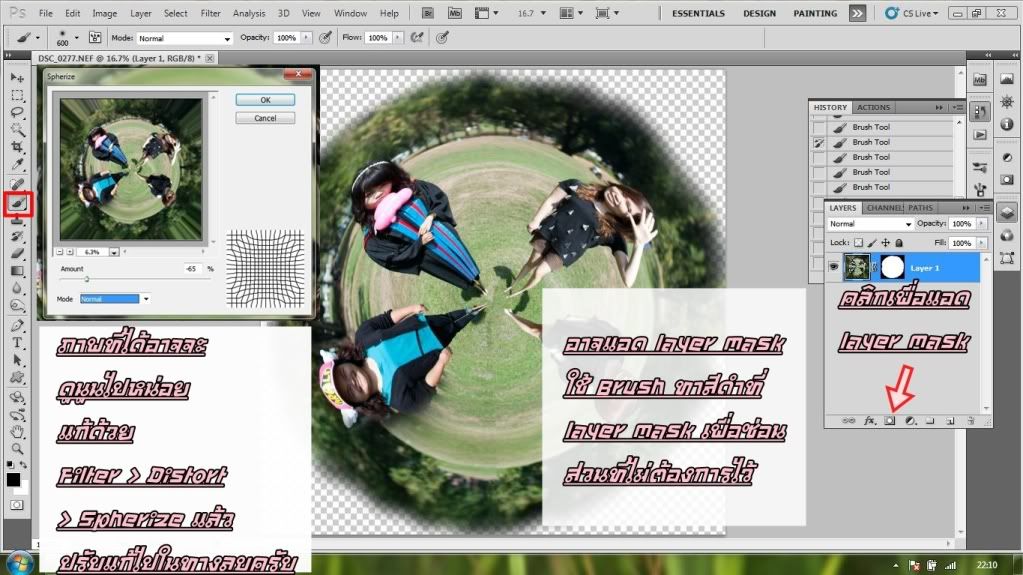Select the Hand tool
Screen dimensions: 1023x575
tap(17, 431)
